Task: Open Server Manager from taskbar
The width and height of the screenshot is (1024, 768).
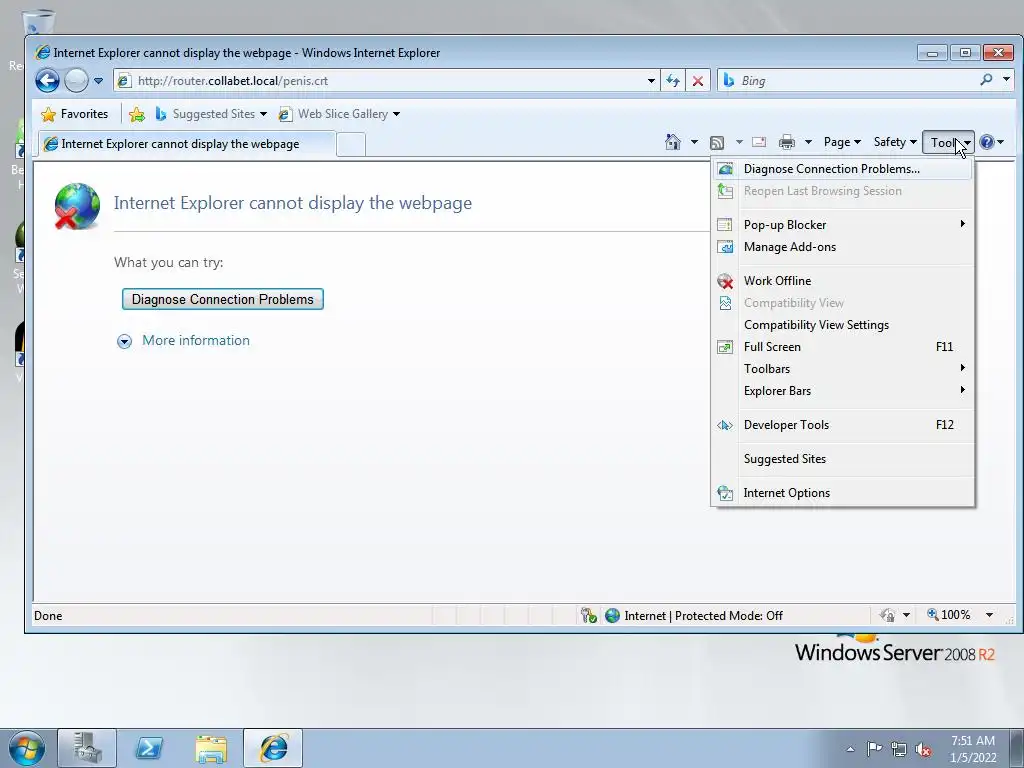Action: (x=87, y=748)
